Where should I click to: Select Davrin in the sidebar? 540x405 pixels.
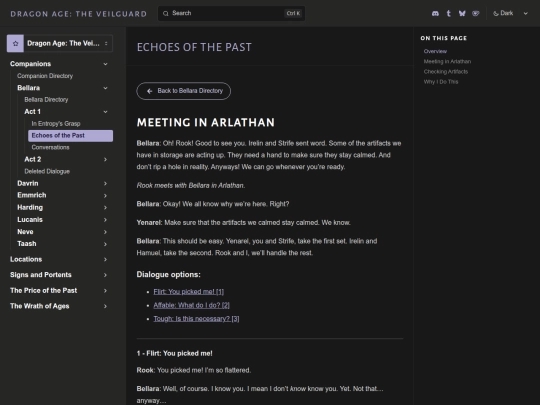tap(28, 184)
